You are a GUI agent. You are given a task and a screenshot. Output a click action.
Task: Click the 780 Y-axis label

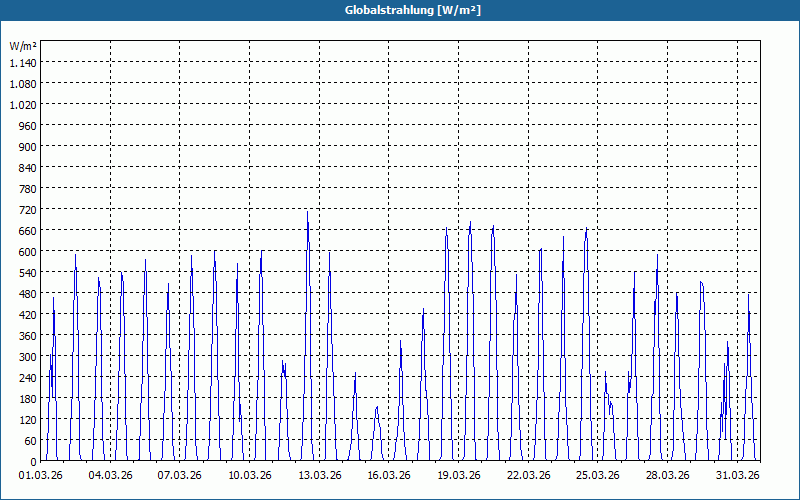[x=28, y=189]
